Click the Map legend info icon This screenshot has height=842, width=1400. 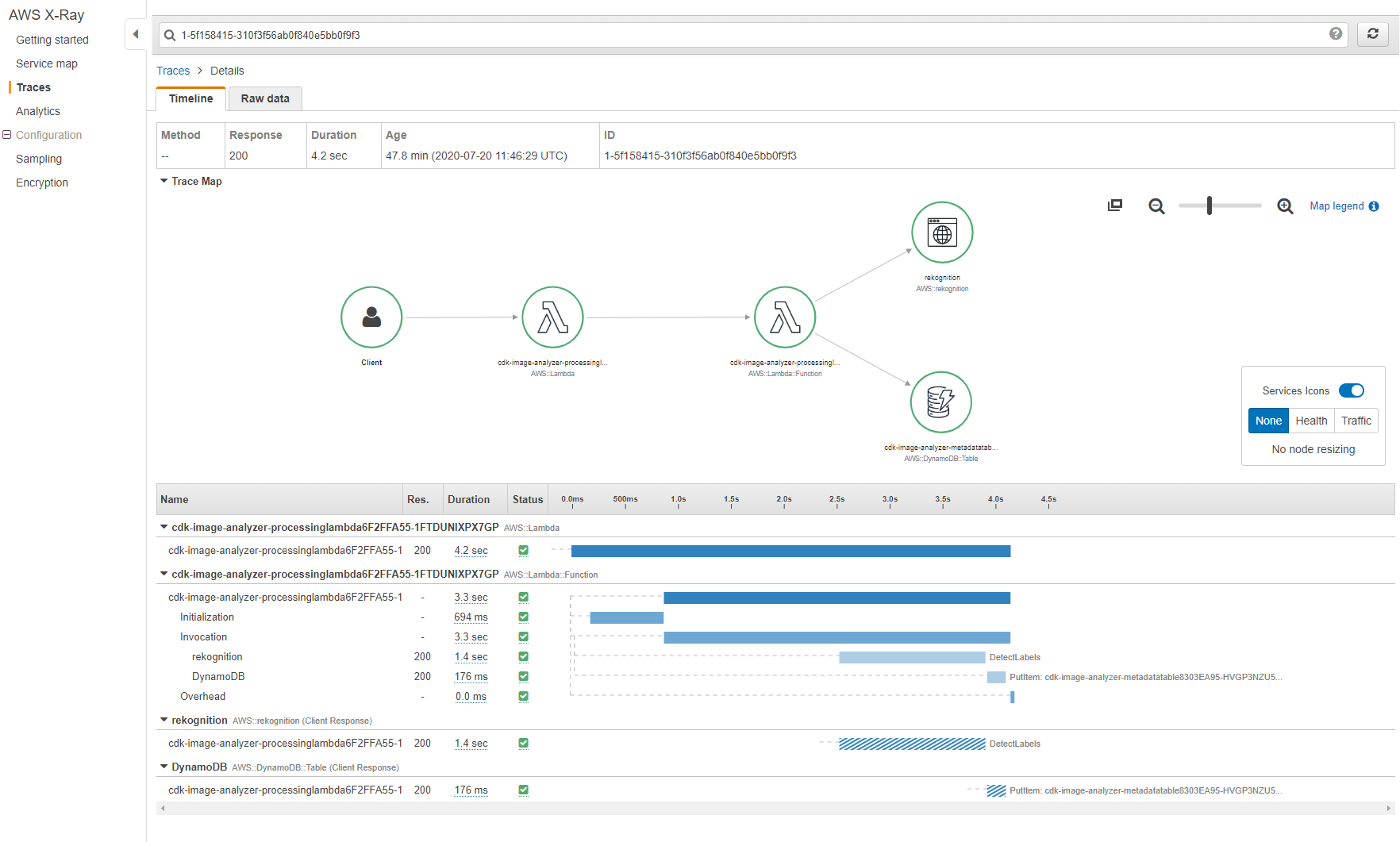[x=1374, y=206]
